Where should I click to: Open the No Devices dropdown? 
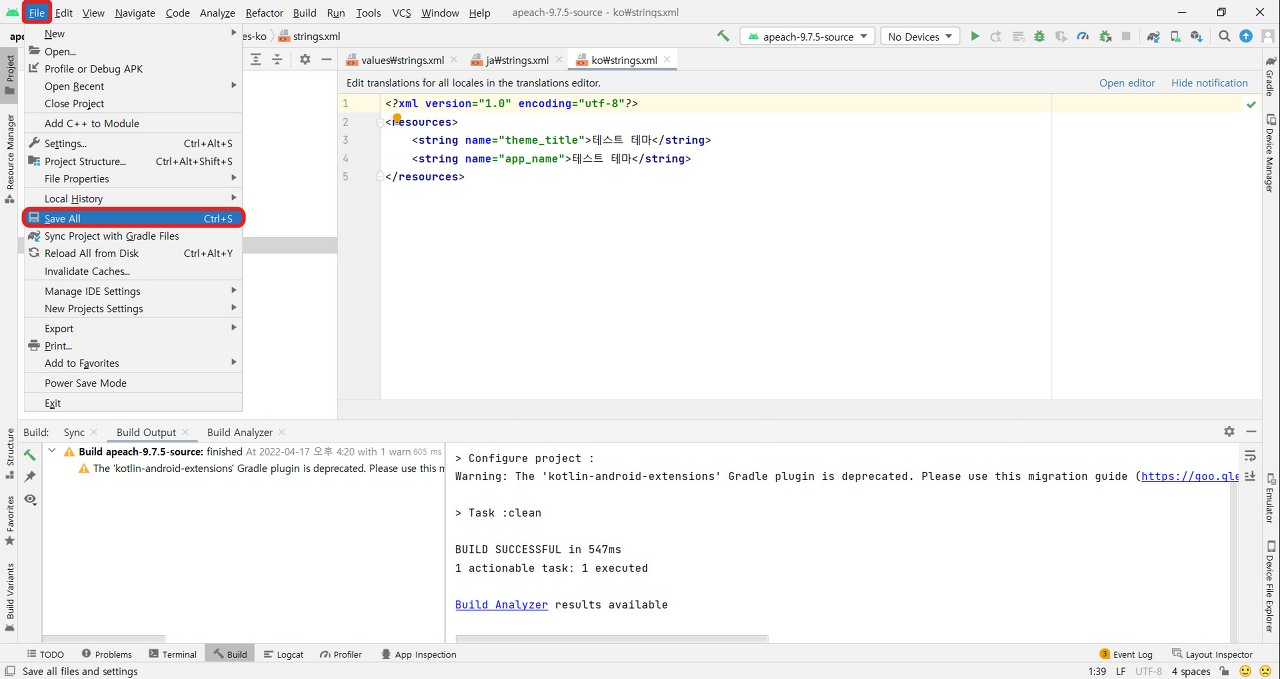click(919, 36)
